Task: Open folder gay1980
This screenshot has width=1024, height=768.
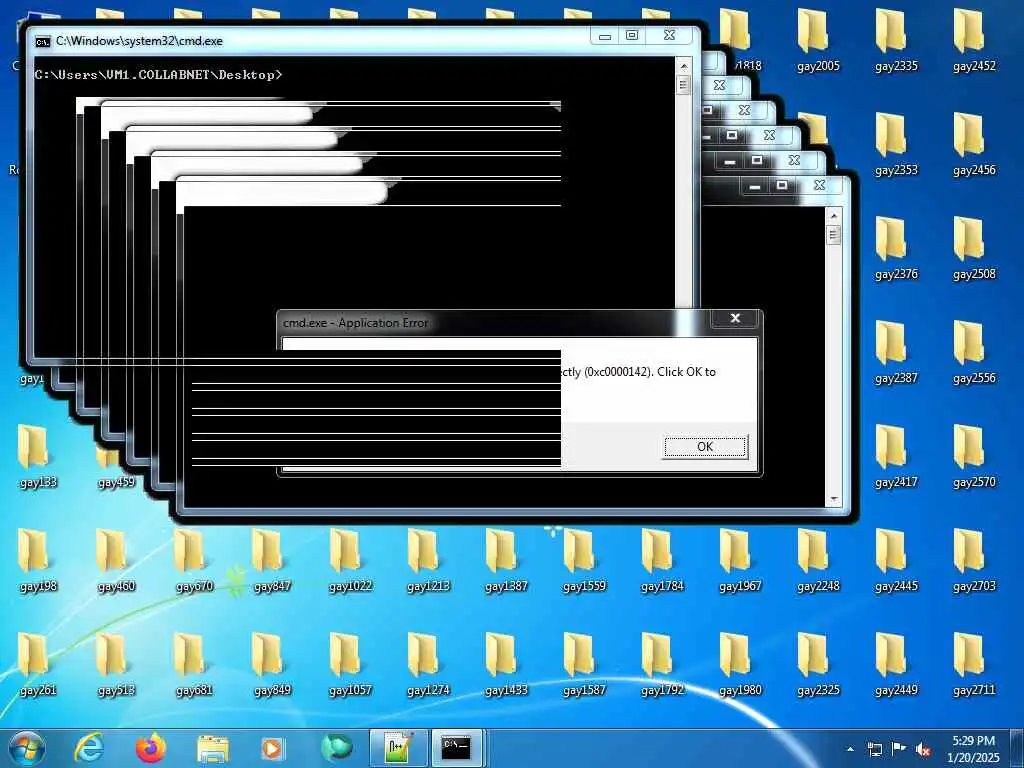Action: click(x=740, y=664)
